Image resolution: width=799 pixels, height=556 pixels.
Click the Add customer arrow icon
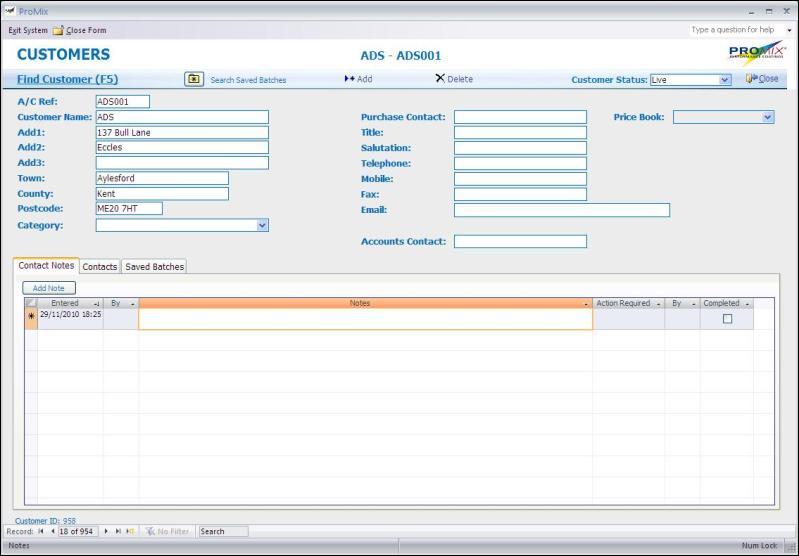[x=349, y=79]
